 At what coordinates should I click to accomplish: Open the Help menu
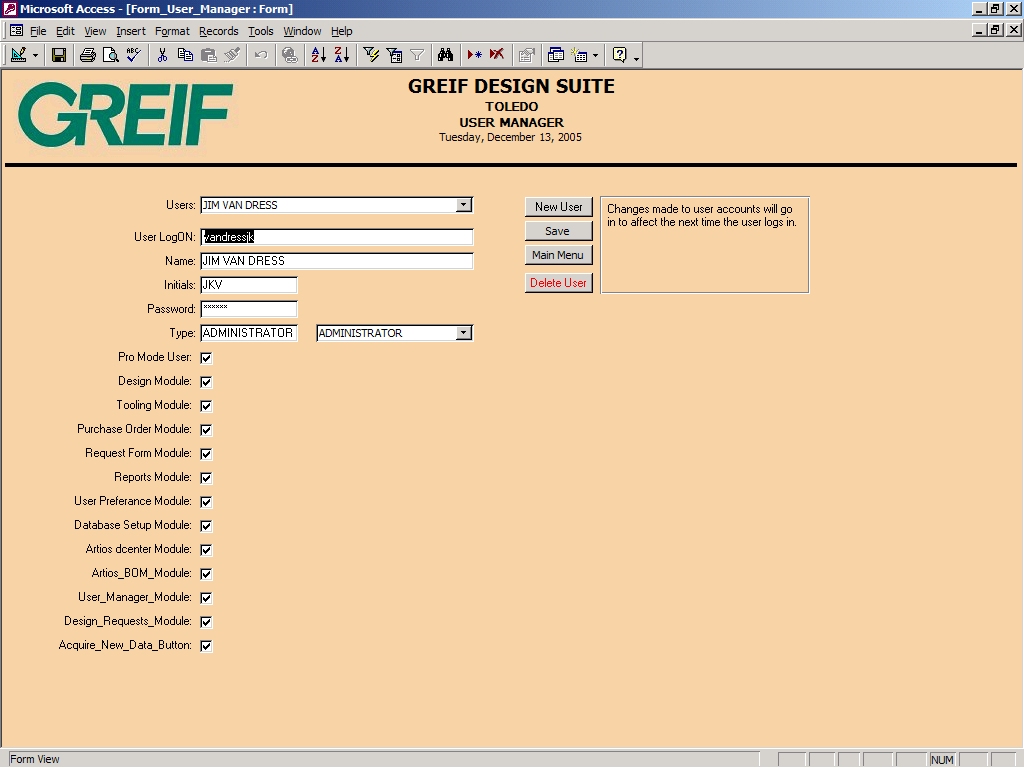click(341, 31)
